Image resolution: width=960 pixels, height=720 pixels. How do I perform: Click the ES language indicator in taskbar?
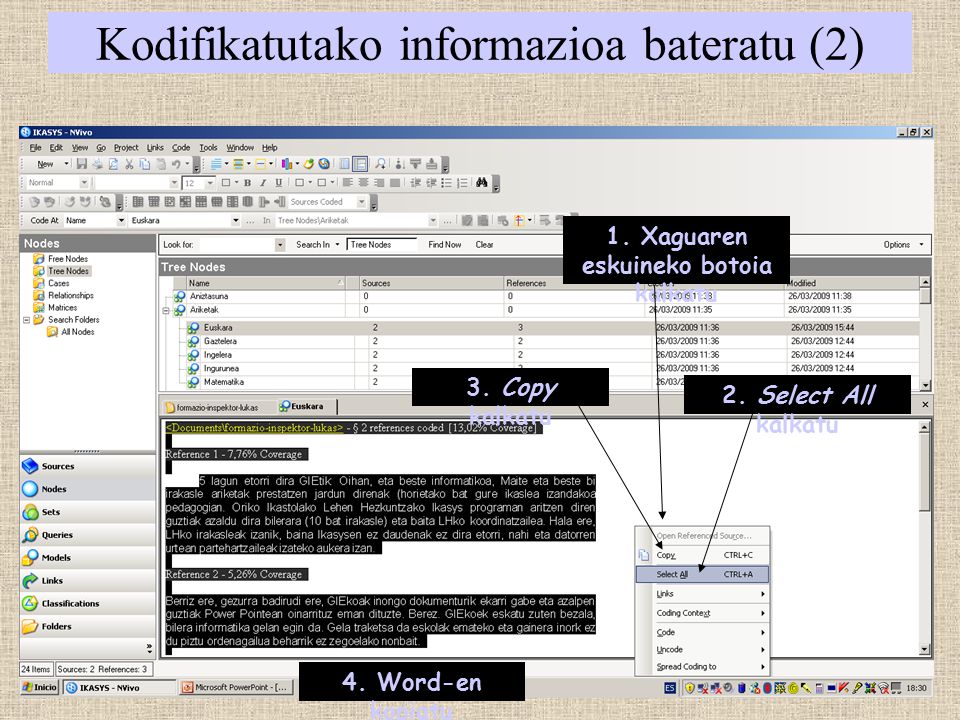pos(670,688)
